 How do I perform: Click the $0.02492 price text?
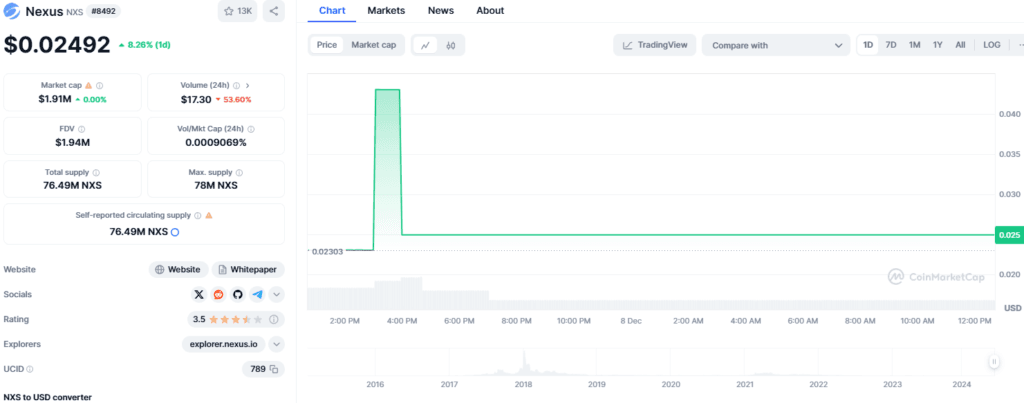57,44
